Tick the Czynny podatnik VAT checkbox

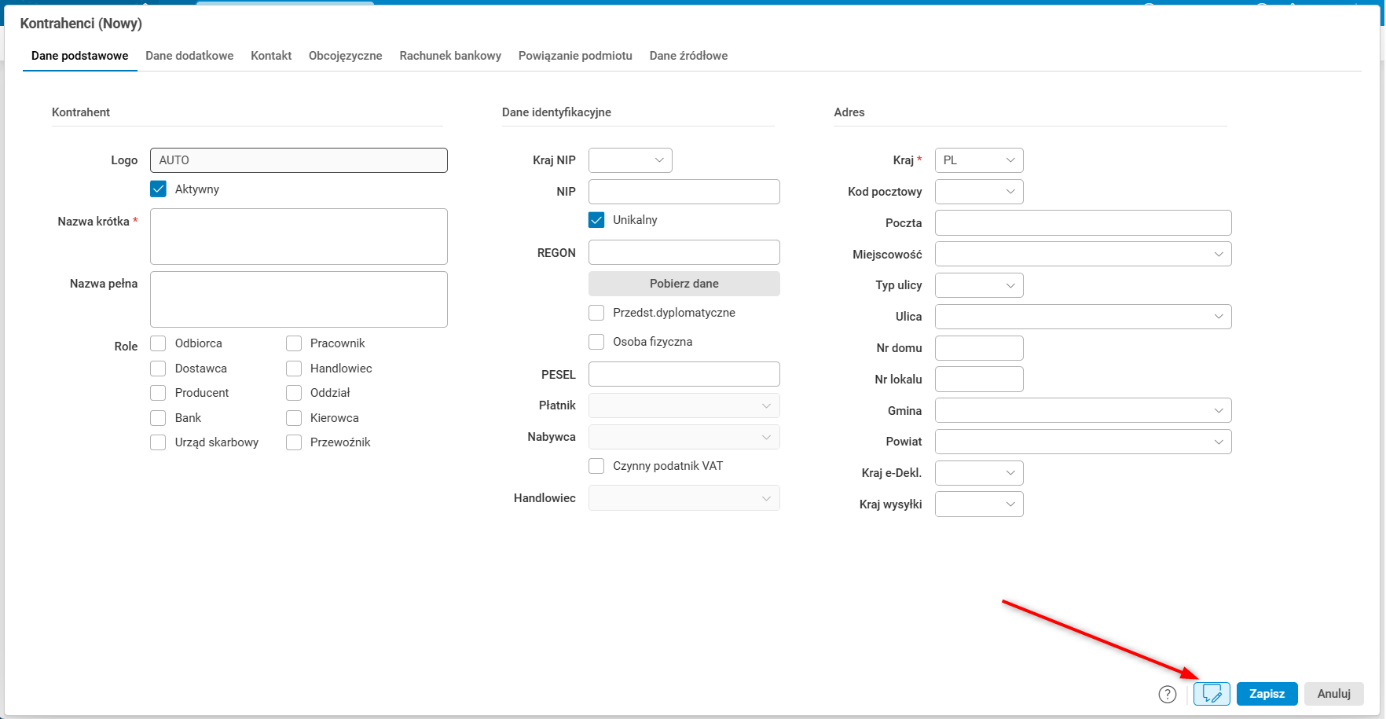coord(597,466)
